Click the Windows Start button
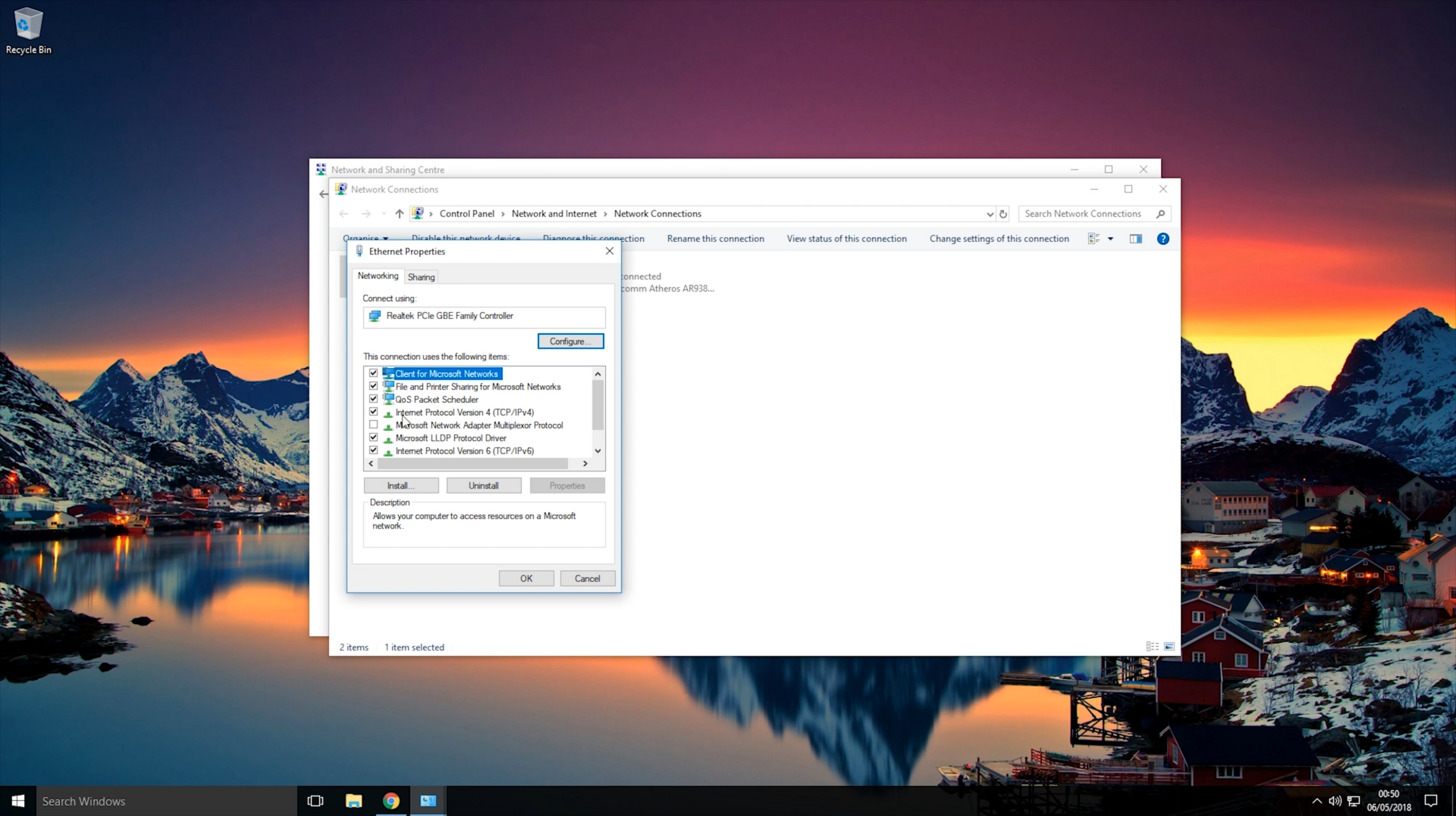Viewport: 1456px width, 816px height. pos(17,801)
